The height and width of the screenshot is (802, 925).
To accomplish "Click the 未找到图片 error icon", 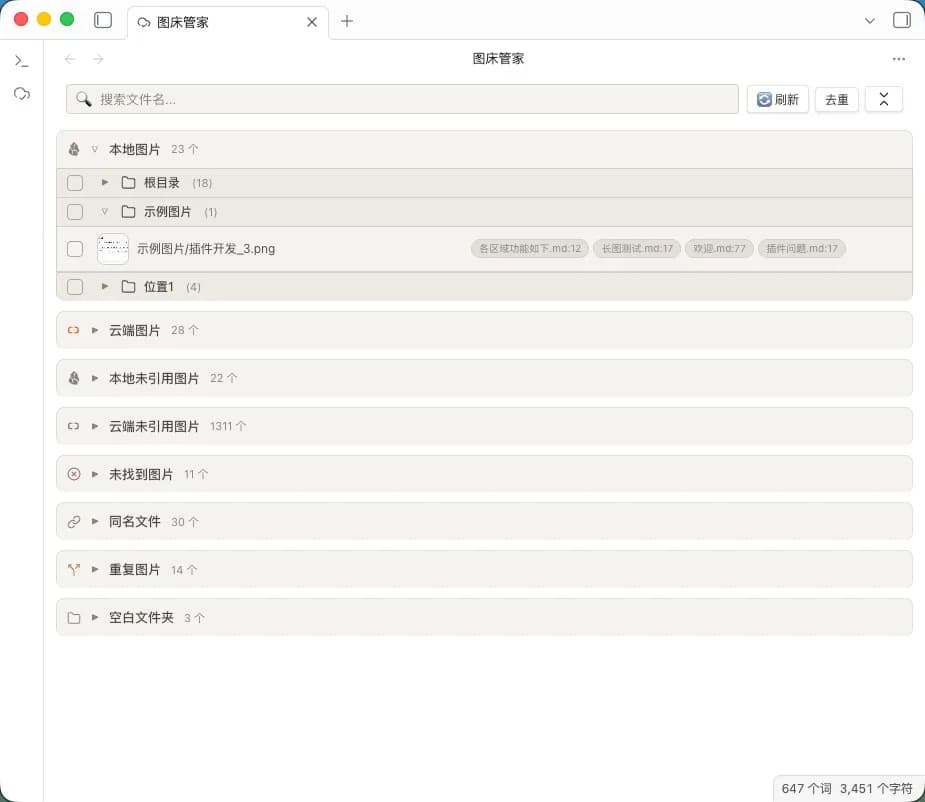I will click(74, 474).
